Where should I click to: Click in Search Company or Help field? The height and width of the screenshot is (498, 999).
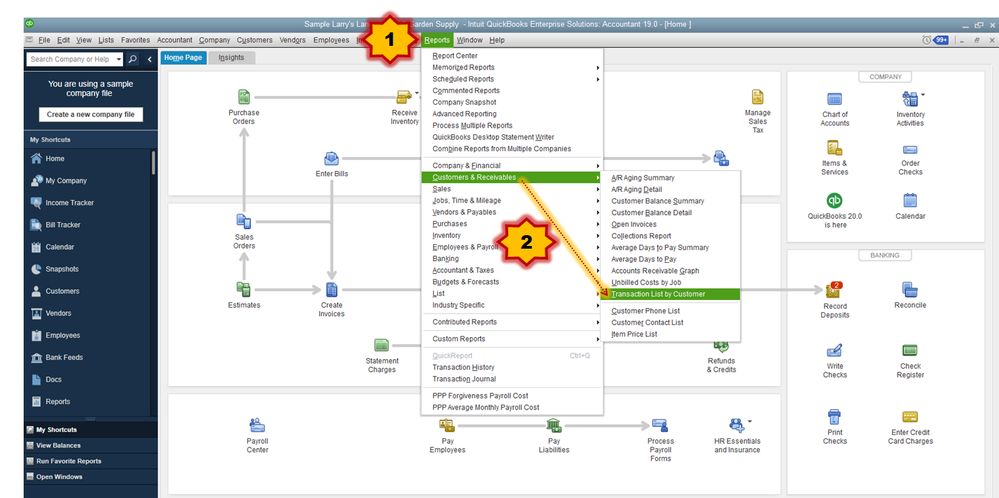coord(70,59)
